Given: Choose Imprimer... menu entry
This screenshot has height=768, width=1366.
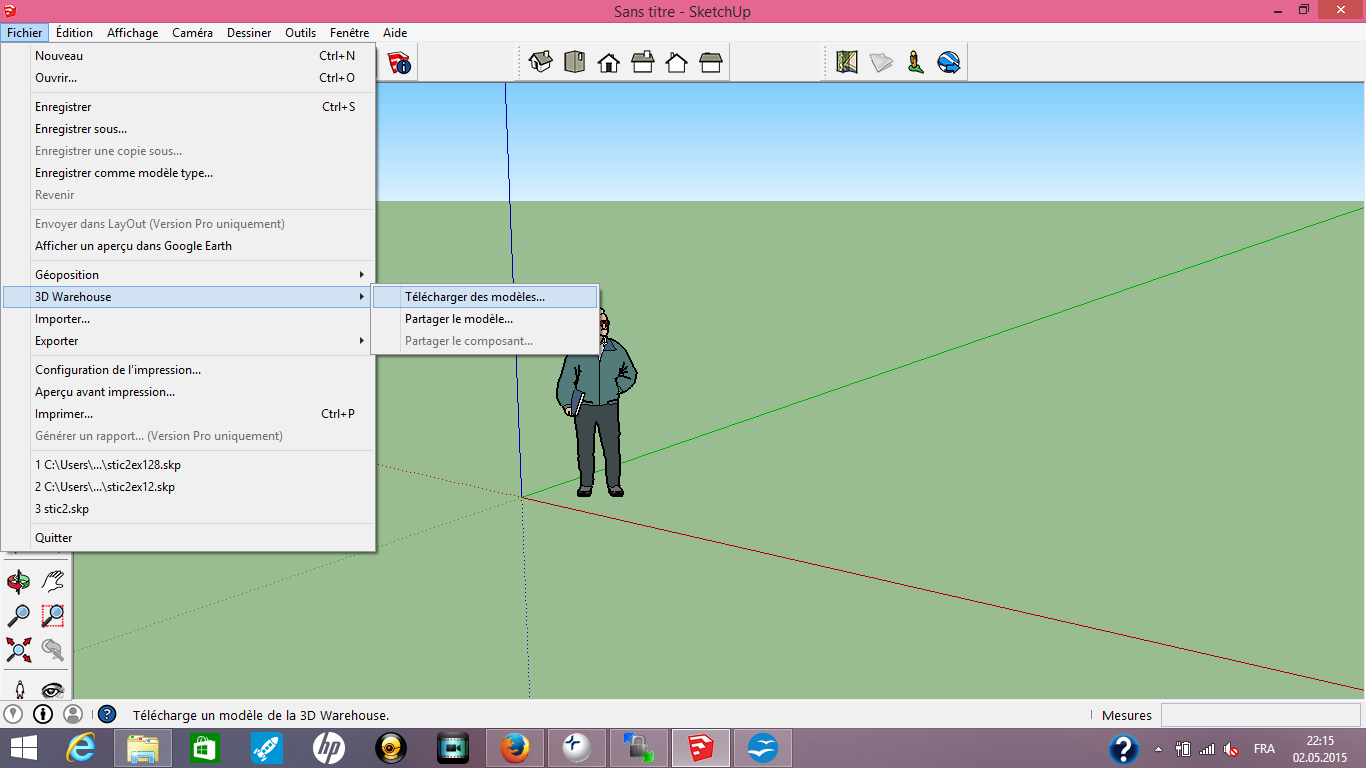Looking at the screenshot, I should (189, 414).
